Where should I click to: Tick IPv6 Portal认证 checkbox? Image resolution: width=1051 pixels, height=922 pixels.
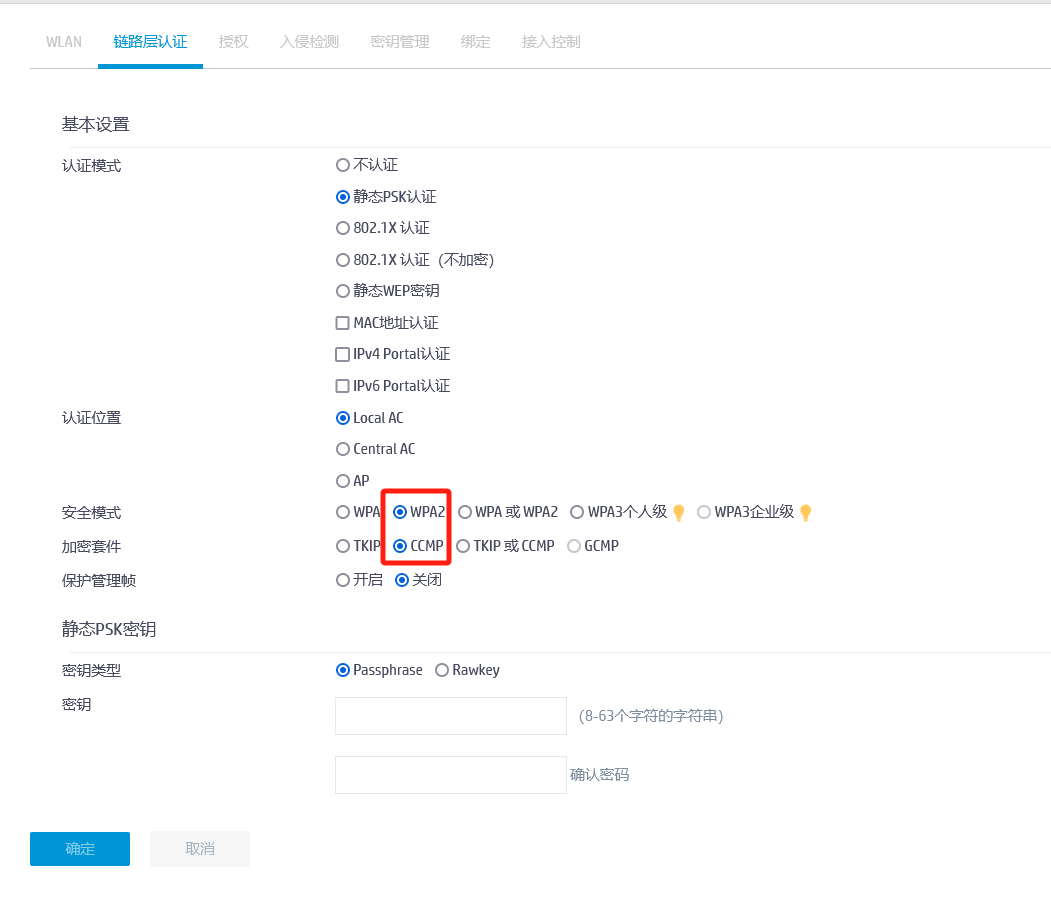343,386
